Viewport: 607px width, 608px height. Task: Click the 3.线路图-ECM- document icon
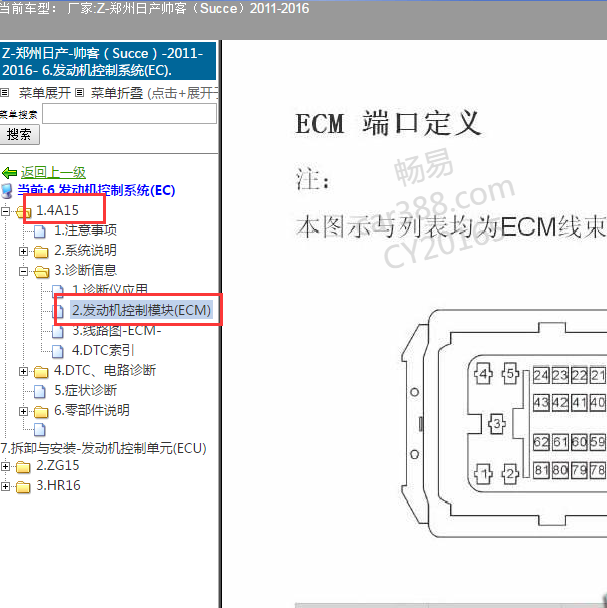click(58, 331)
